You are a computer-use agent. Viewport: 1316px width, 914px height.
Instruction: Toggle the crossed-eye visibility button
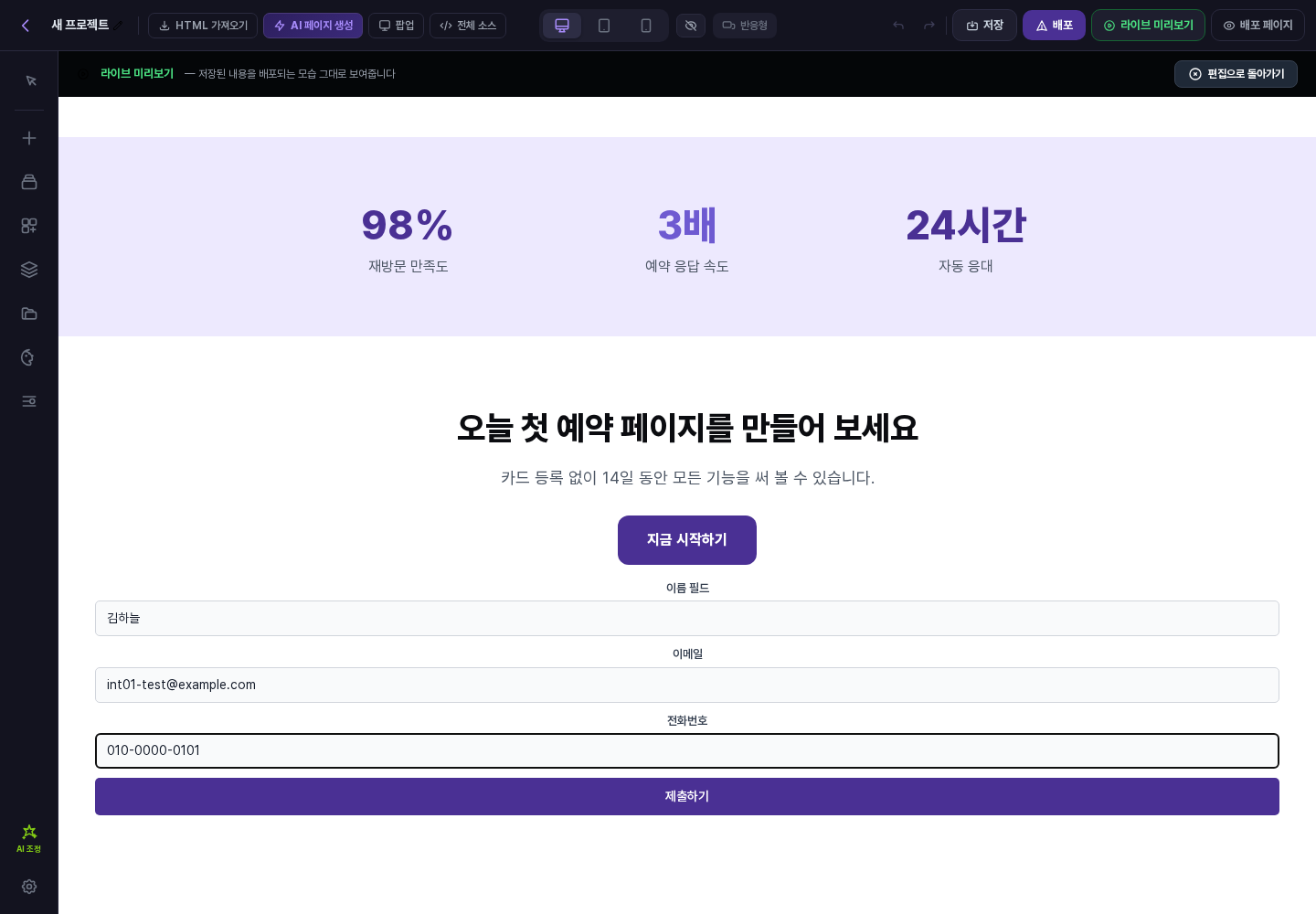(691, 26)
